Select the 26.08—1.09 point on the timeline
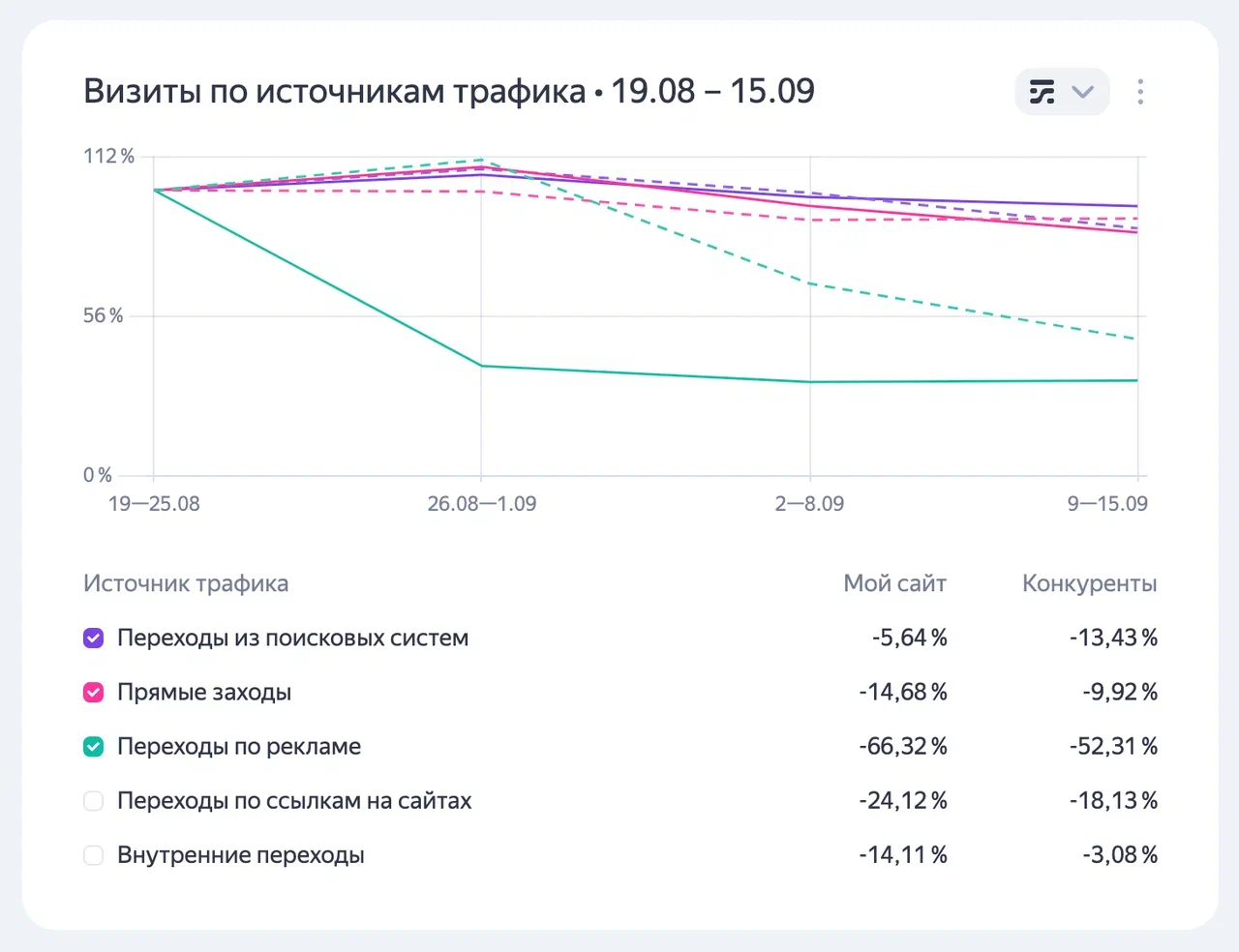 tap(482, 504)
